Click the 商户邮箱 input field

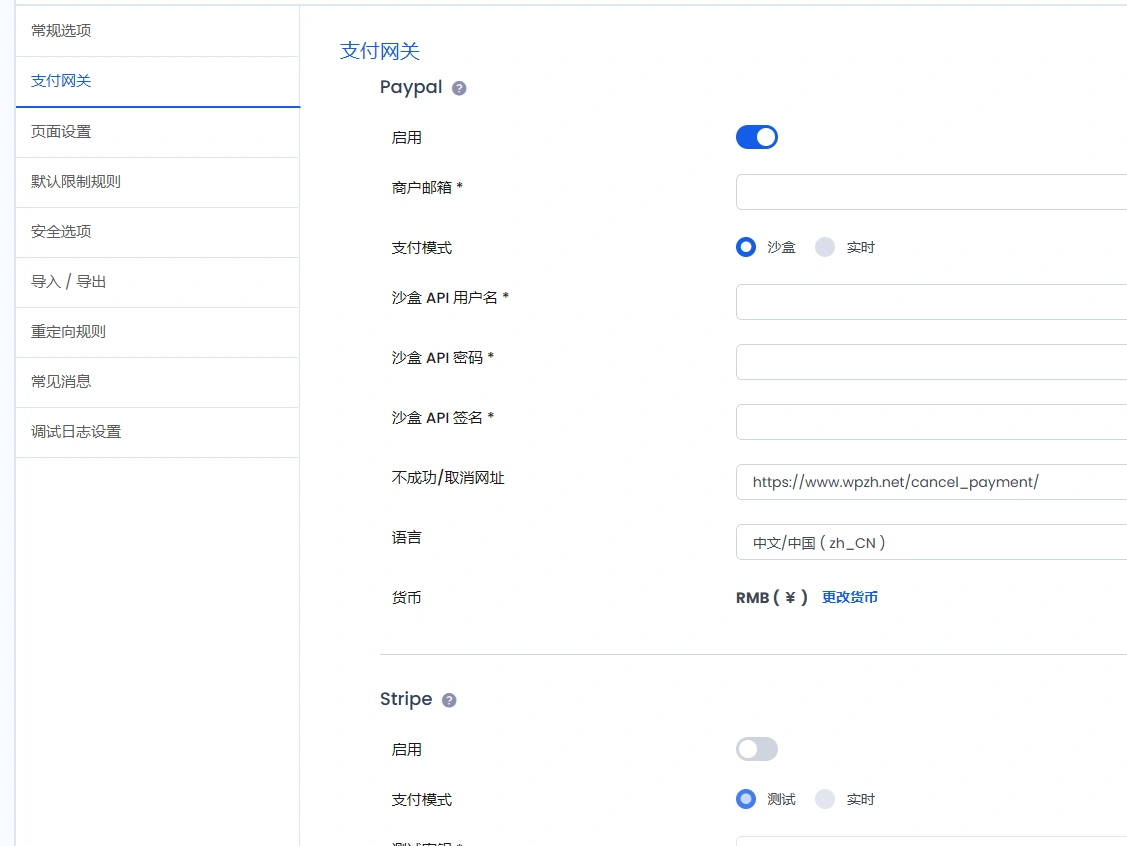coord(930,191)
